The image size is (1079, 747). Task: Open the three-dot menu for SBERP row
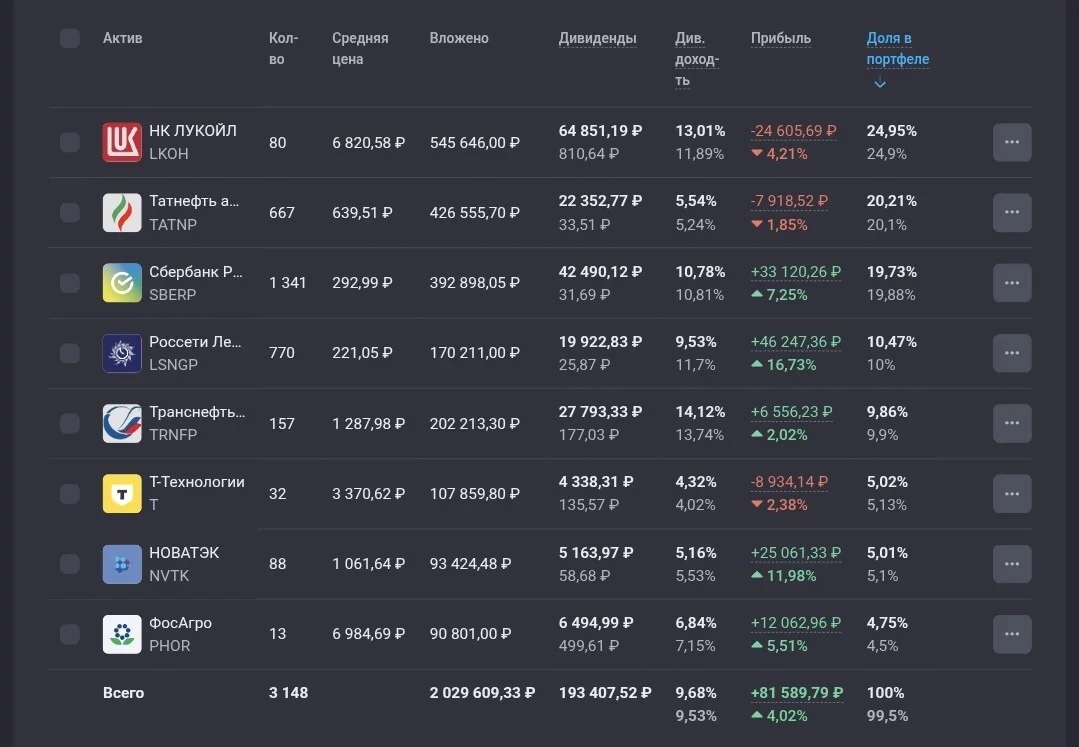pyautogui.click(x=1012, y=283)
